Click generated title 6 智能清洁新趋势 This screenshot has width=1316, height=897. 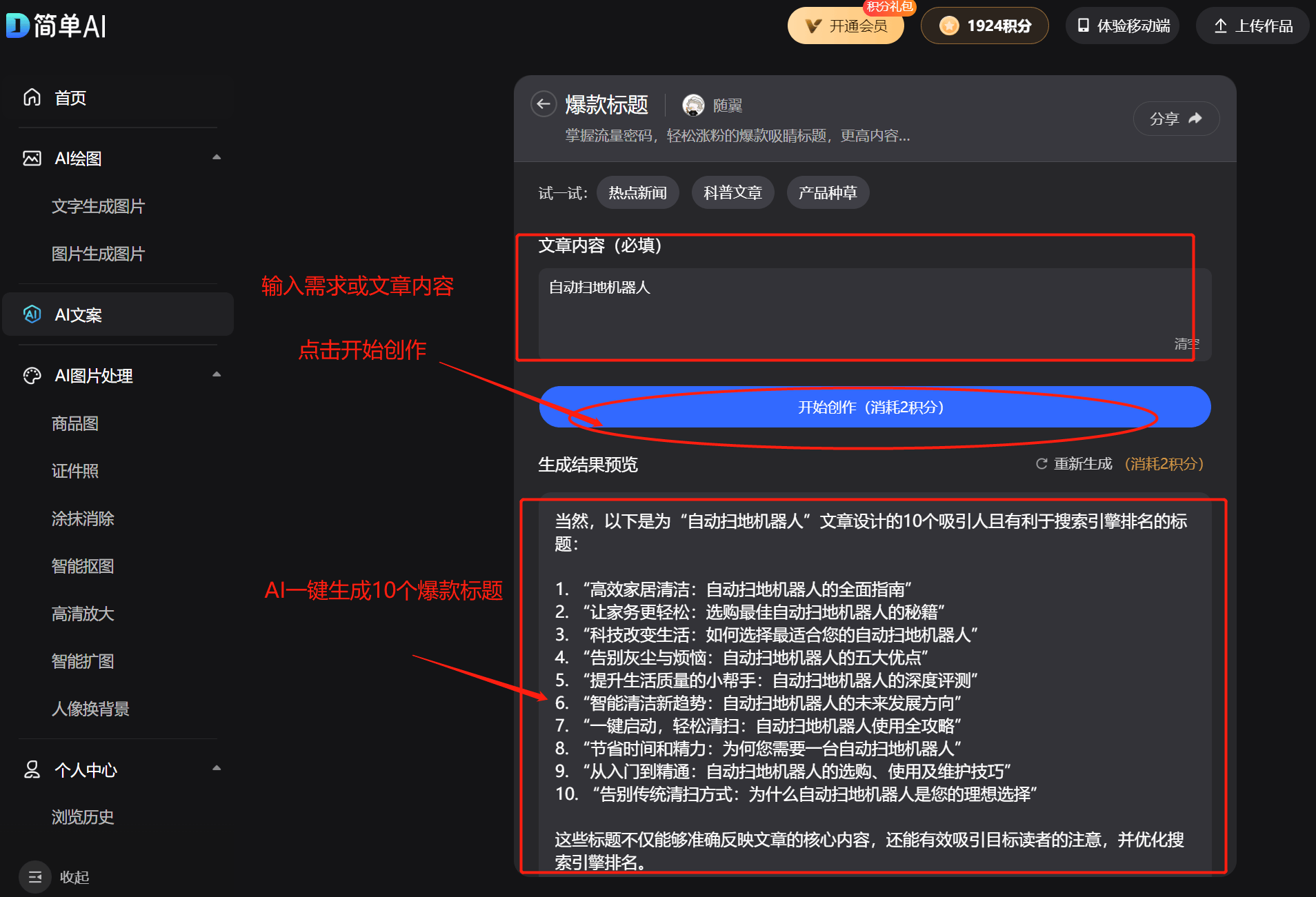759,703
